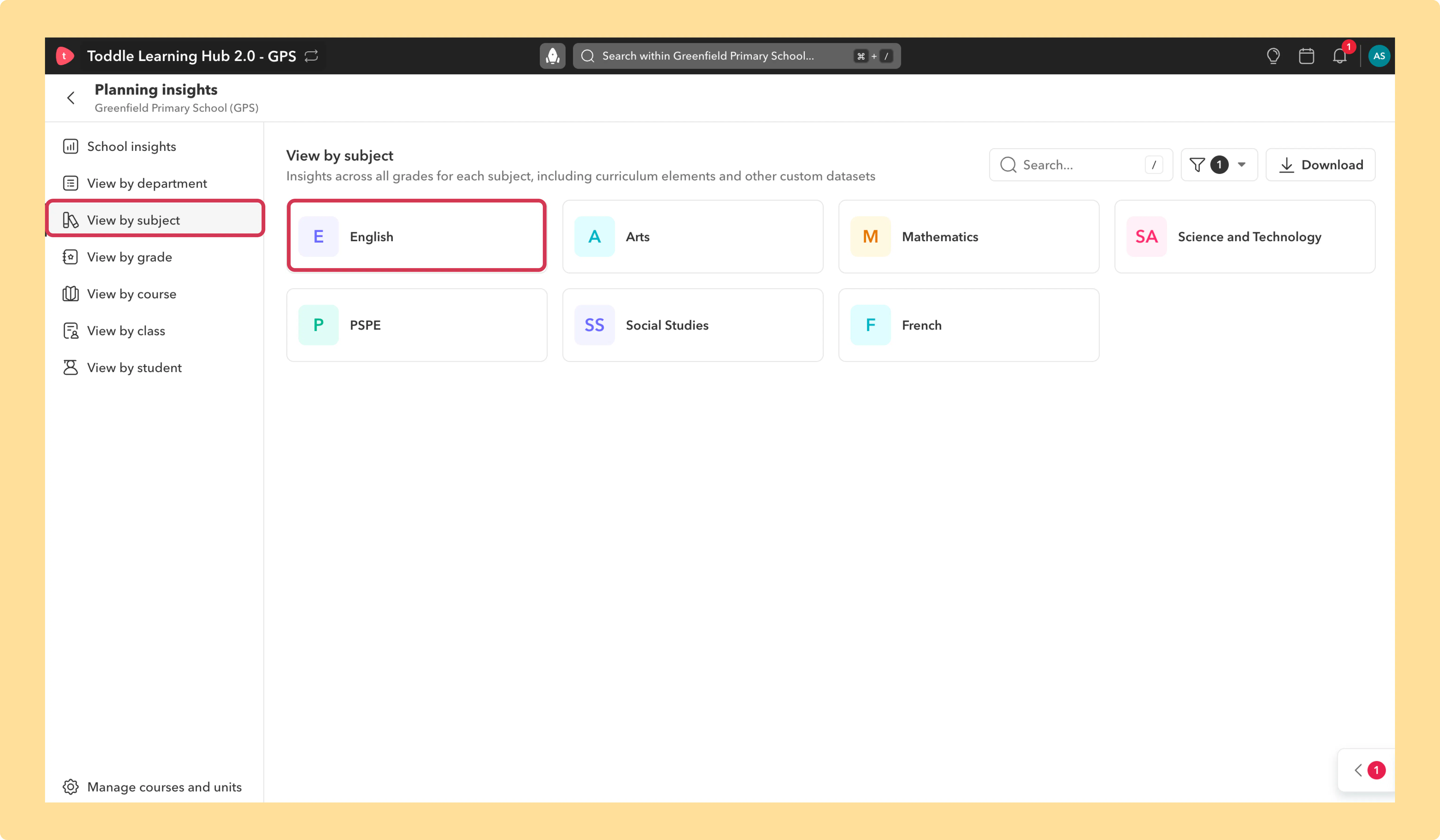Image resolution: width=1440 pixels, height=840 pixels.
Task: Click the View by course icon
Action: click(x=70, y=294)
